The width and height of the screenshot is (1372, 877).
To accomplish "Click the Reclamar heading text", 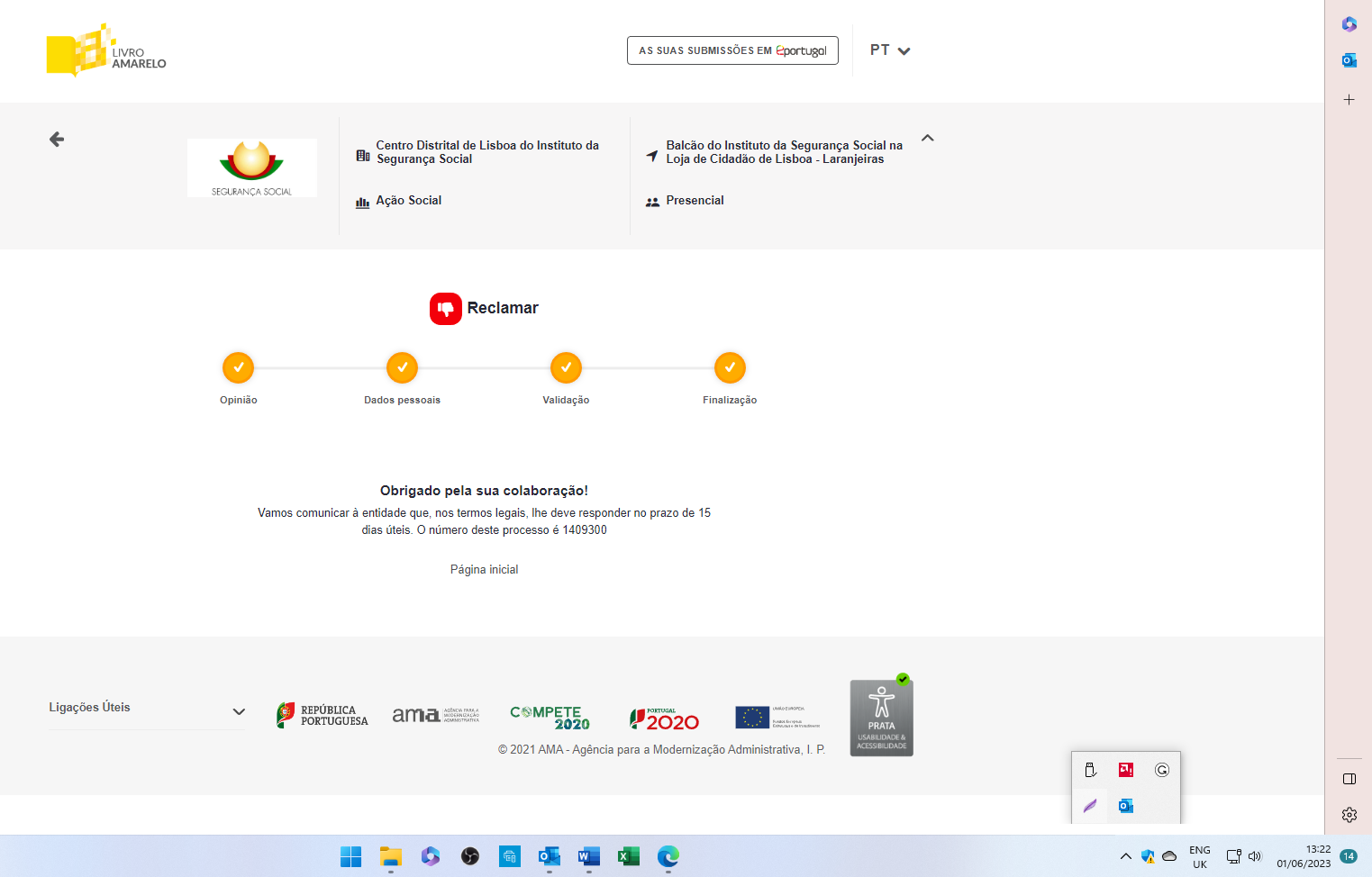I will point(503,308).
